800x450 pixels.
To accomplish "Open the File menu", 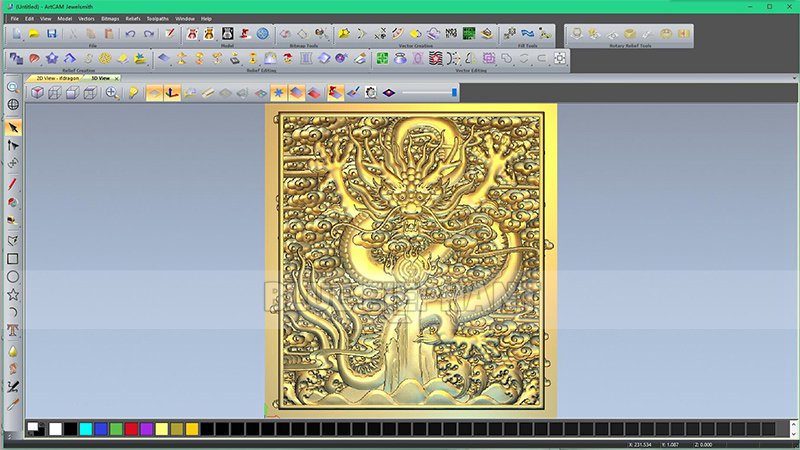I will pos(15,18).
